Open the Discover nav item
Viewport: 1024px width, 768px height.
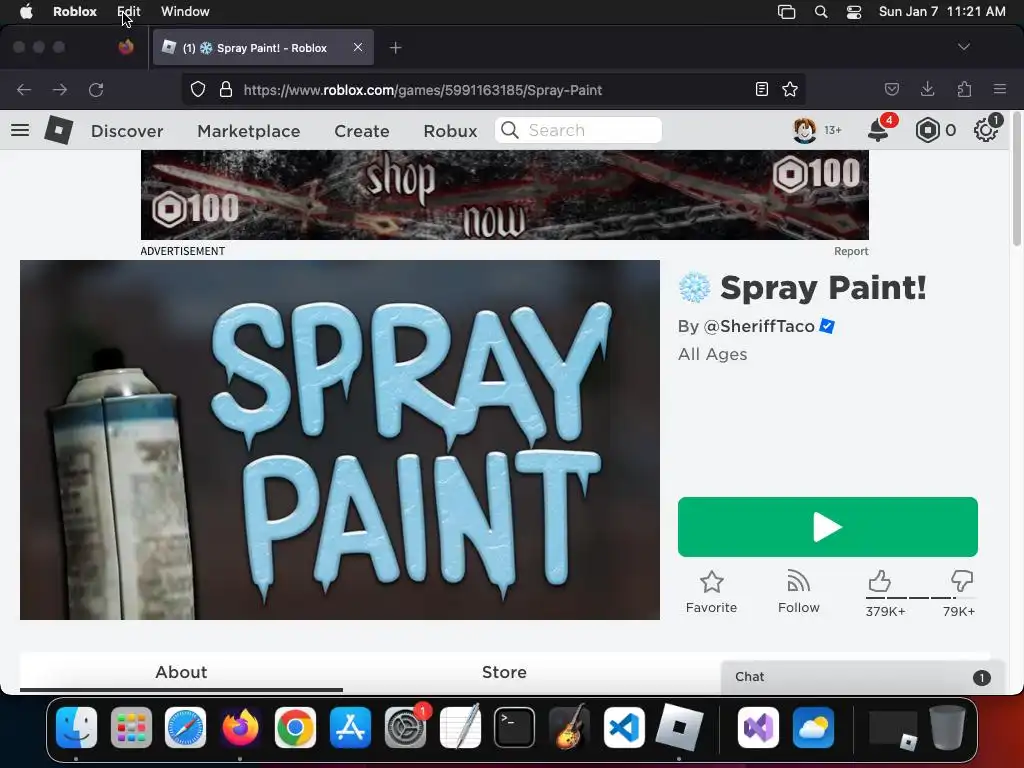point(127,131)
